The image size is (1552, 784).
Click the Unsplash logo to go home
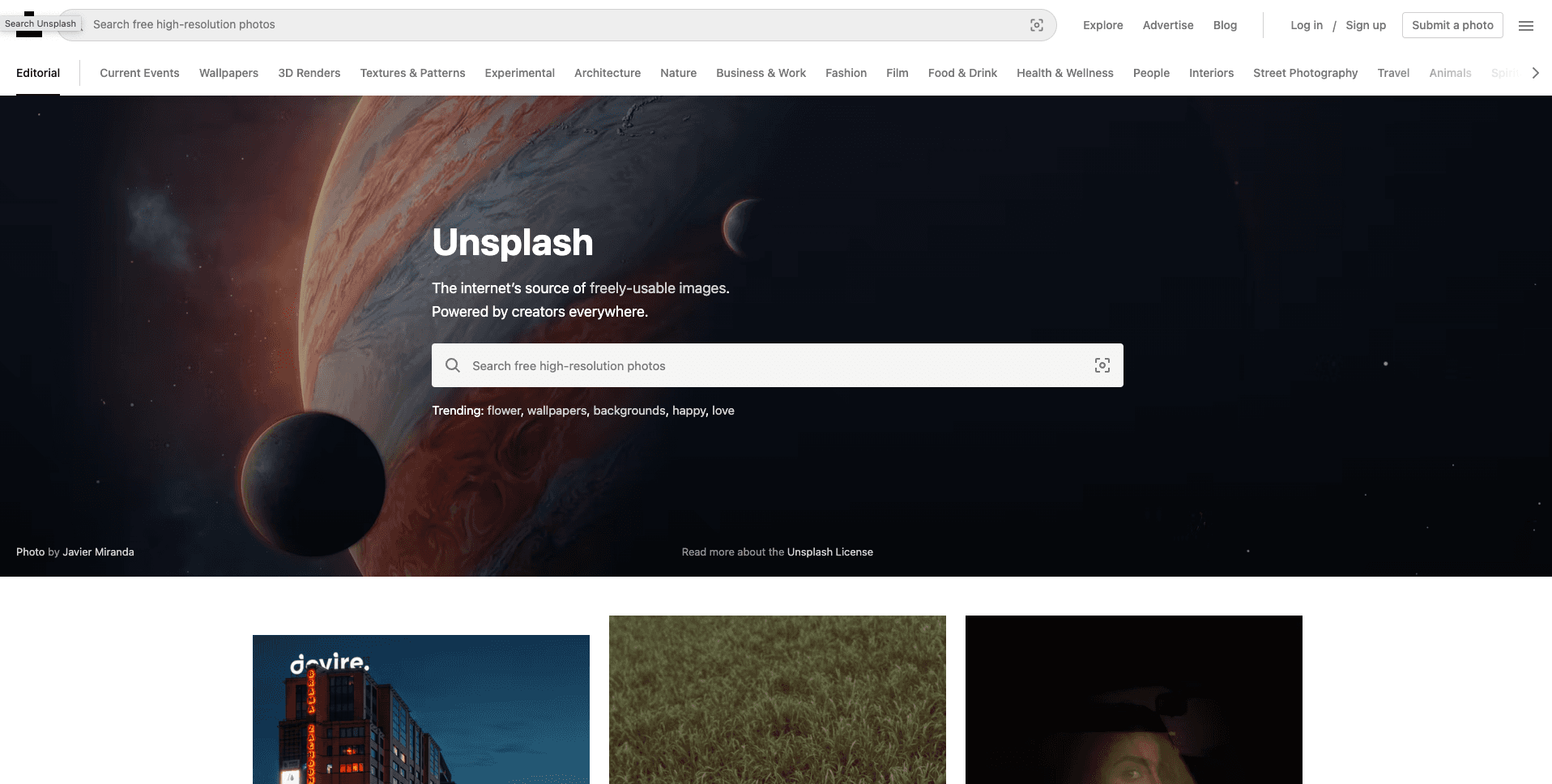29,24
